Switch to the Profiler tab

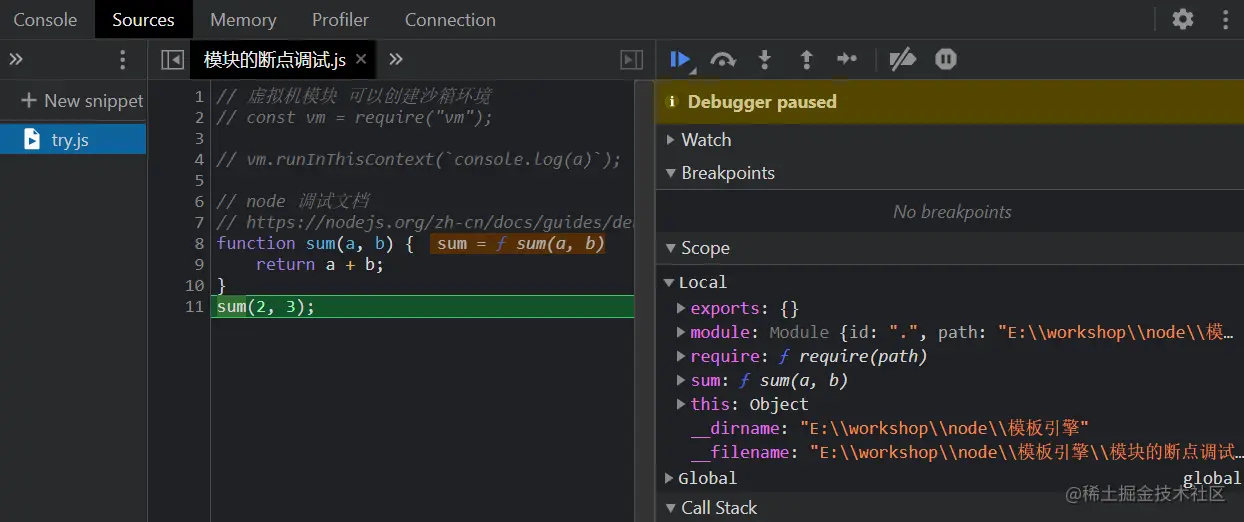pyautogui.click(x=340, y=19)
